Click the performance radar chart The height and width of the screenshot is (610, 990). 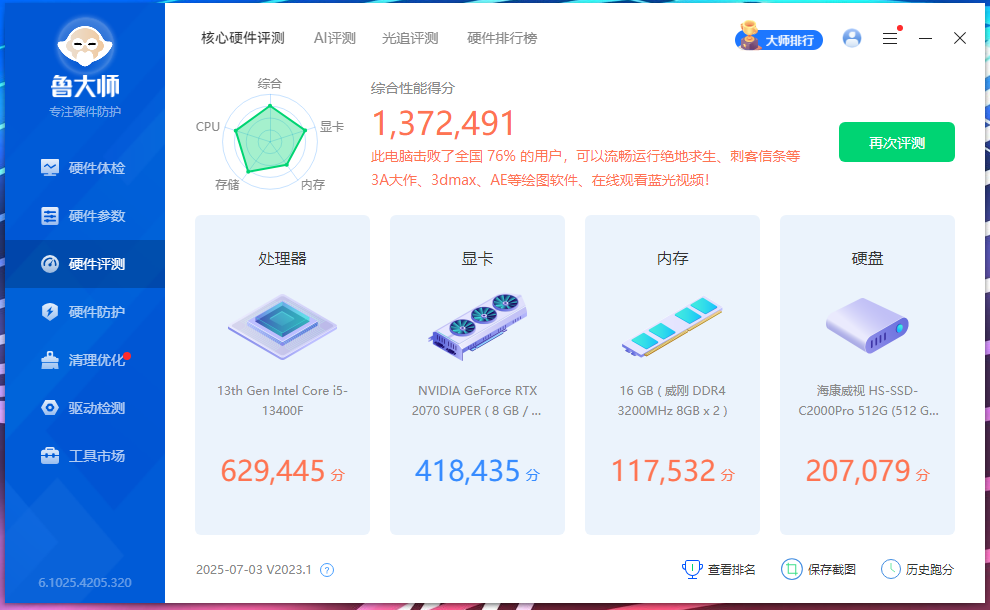coord(270,141)
